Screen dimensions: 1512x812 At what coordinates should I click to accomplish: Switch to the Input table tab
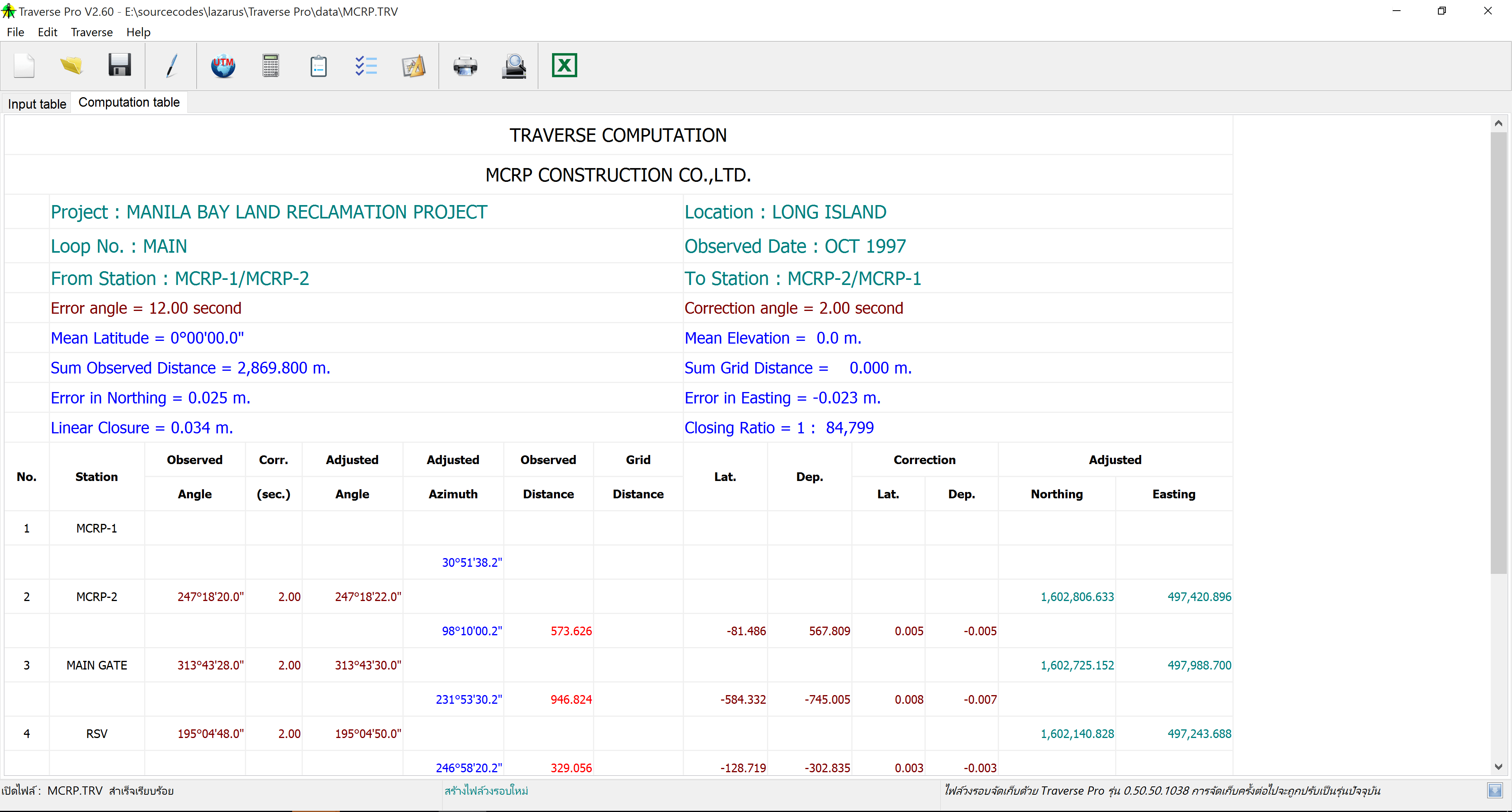[37, 104]
